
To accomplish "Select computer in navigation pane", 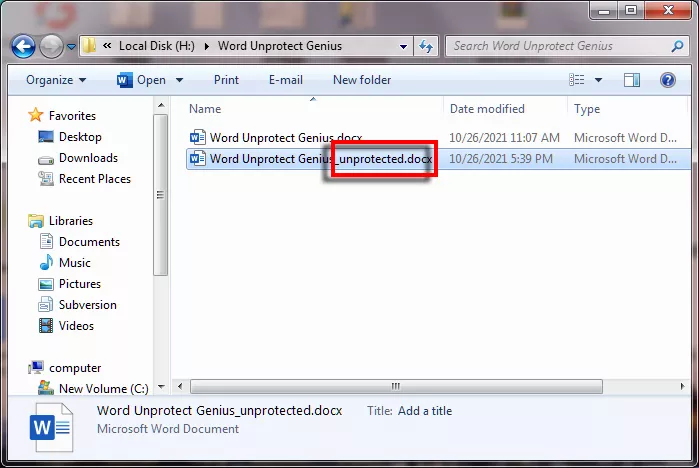I will coord(75,368).
